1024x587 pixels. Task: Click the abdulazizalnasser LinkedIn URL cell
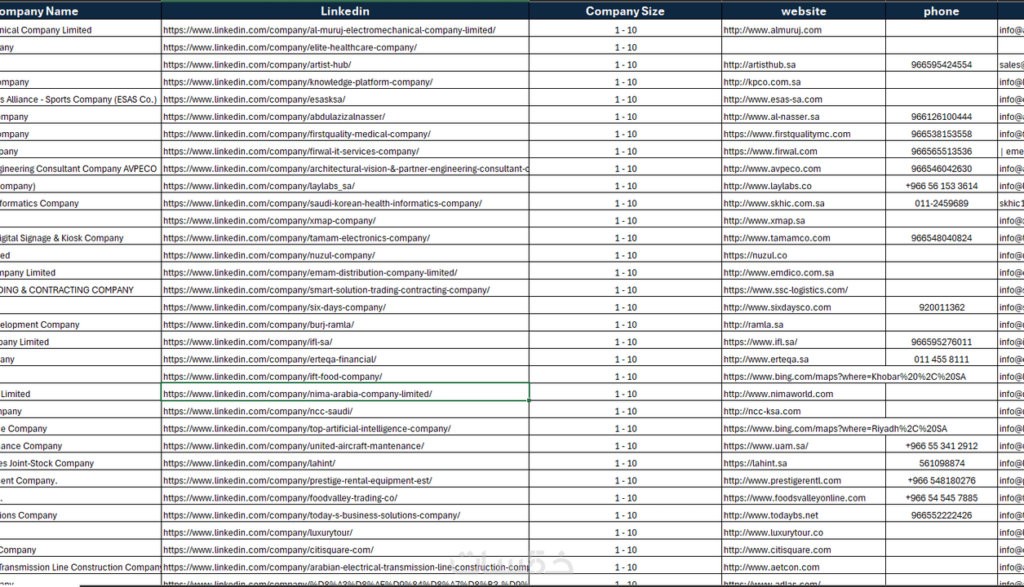(345, 117)
